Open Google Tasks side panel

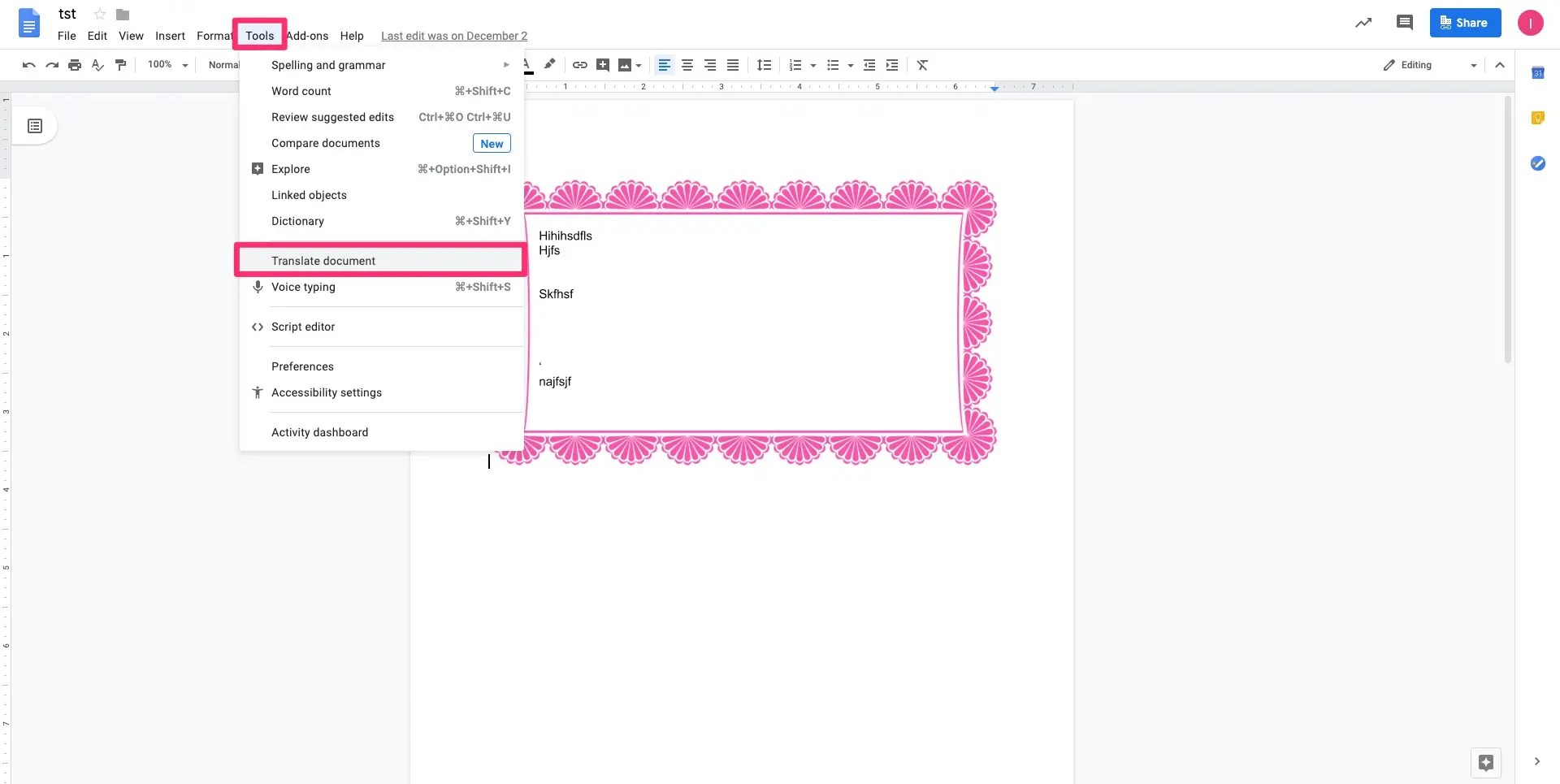tap(1537, 163)
